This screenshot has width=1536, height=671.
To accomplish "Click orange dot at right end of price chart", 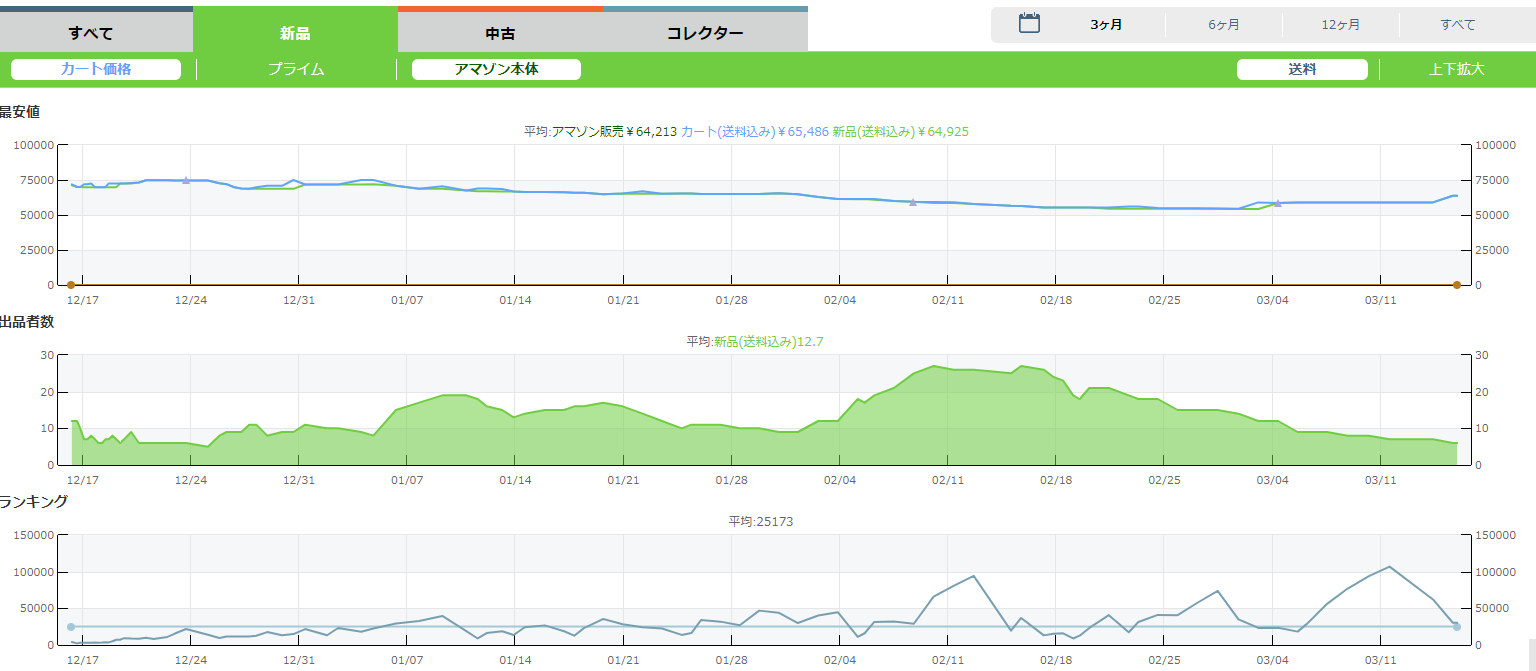I will [1456, 285].
